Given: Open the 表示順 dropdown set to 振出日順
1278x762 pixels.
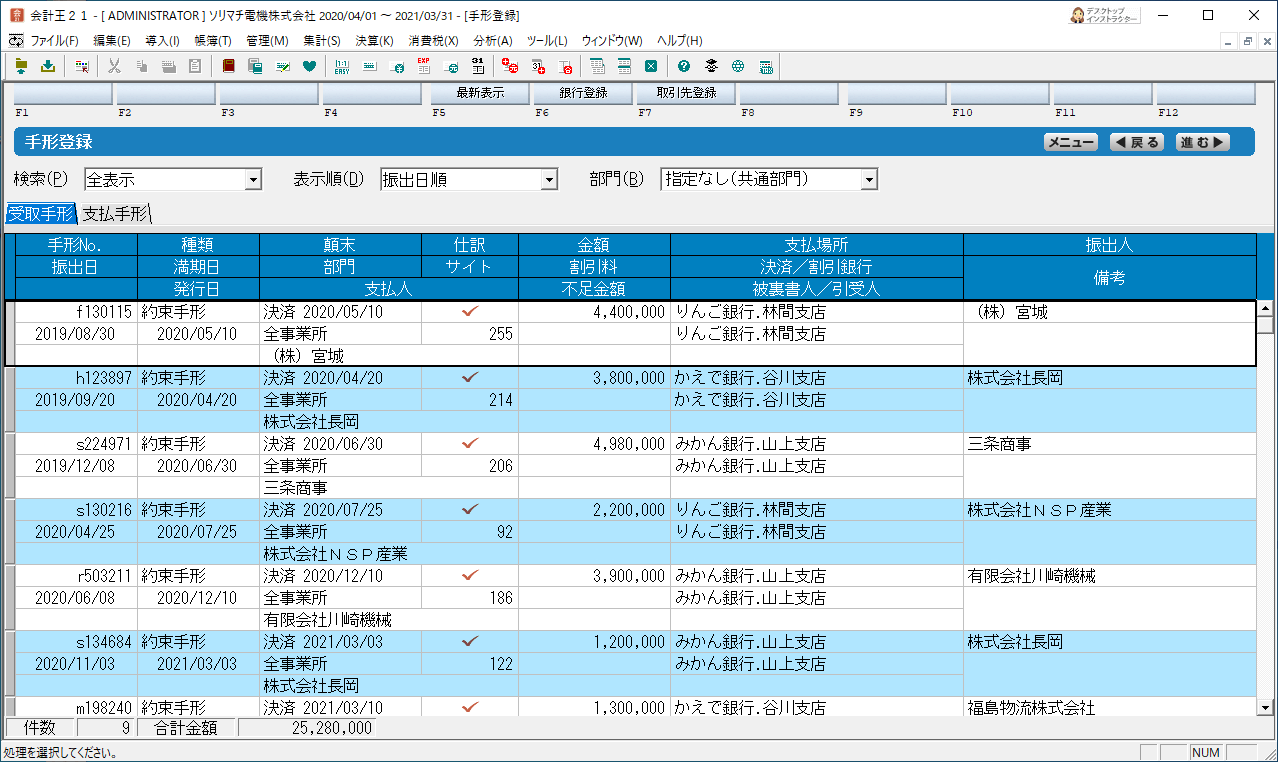Looking at the screenshot, I should point(548,180).
